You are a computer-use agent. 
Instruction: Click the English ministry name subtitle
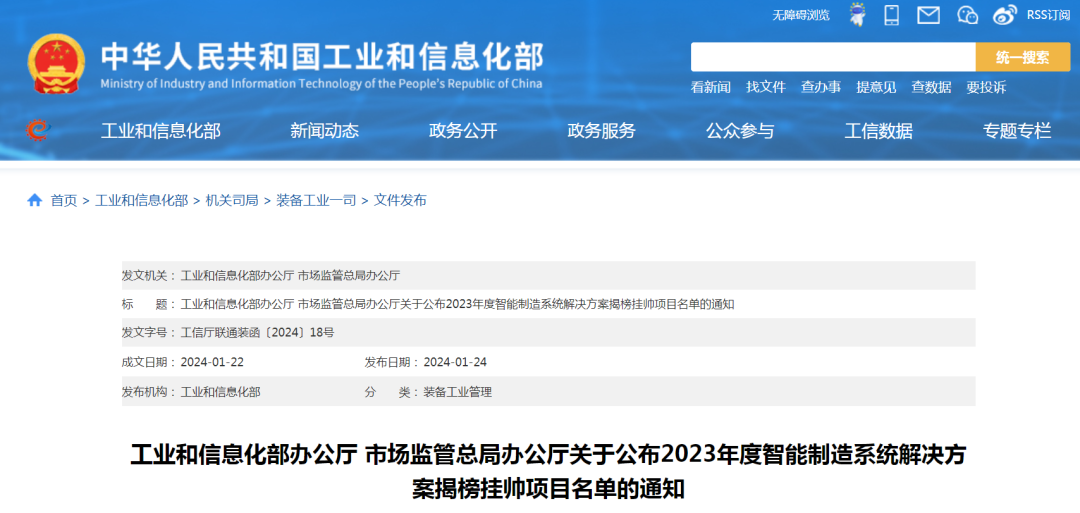321,84
